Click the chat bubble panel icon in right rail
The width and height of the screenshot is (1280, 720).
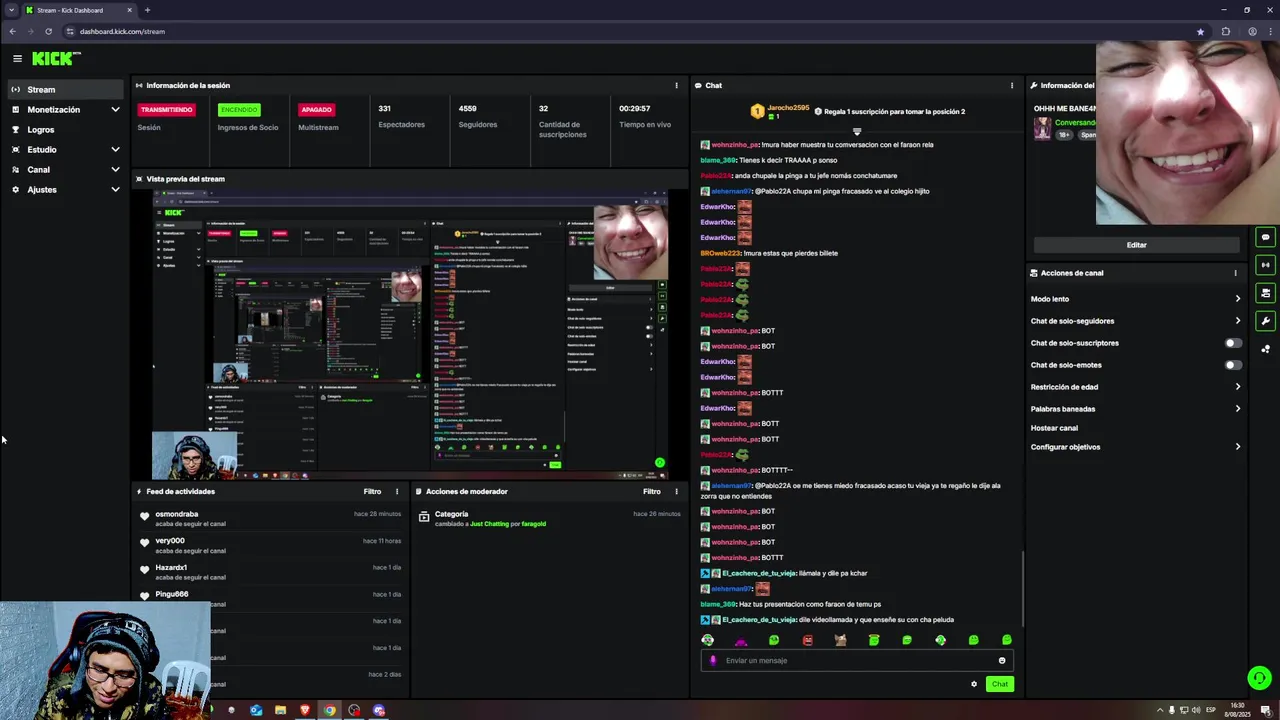pos(1265,238)
